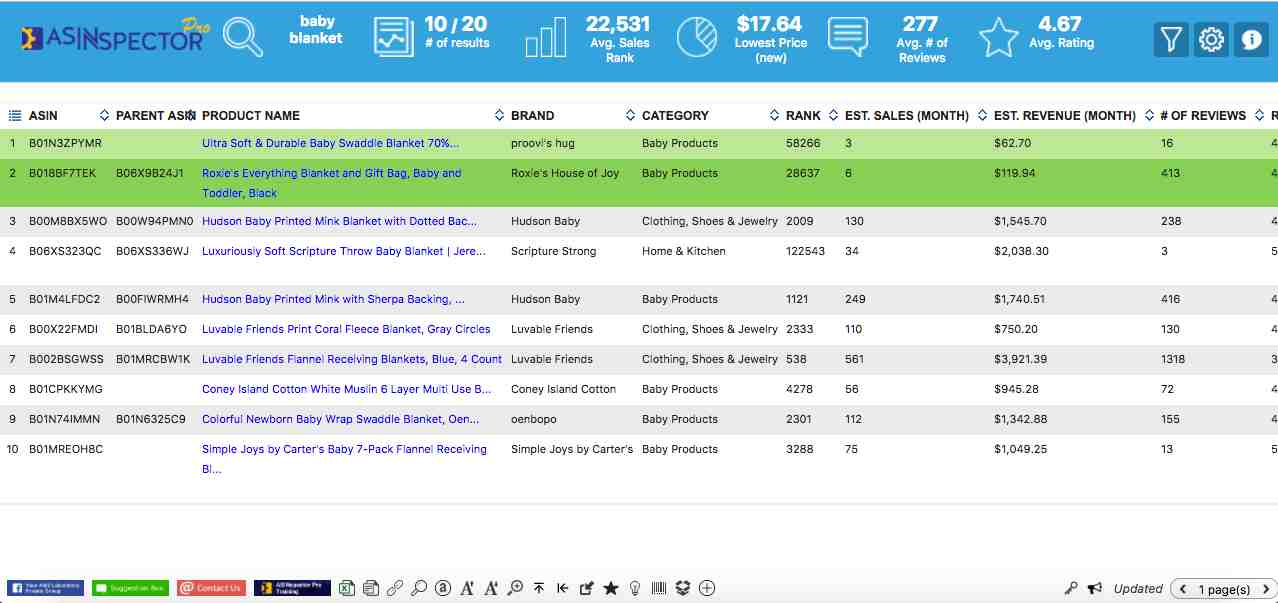Open Ultra Soft & Durable Baby Swaddle Blanket link
This screenshot has height=603, width=1278.
pos(331,144)
